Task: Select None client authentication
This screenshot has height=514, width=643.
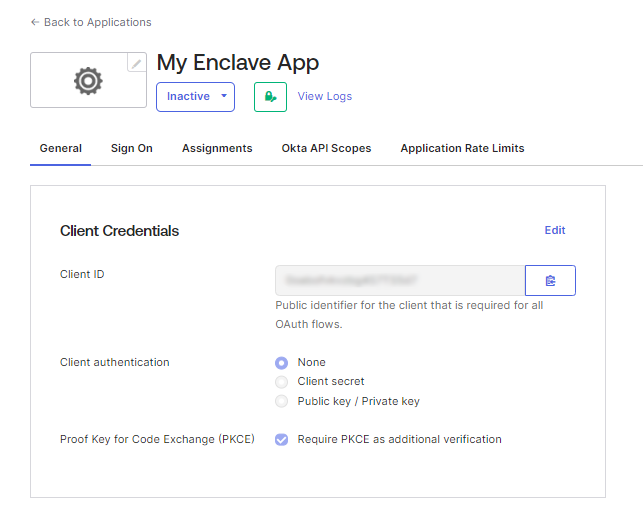Action: tap(281, 363)
